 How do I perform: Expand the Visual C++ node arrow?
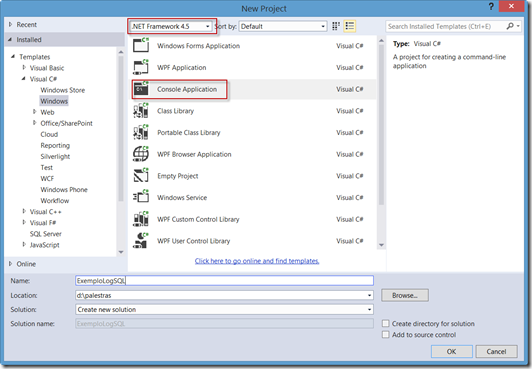coord(24,211)
